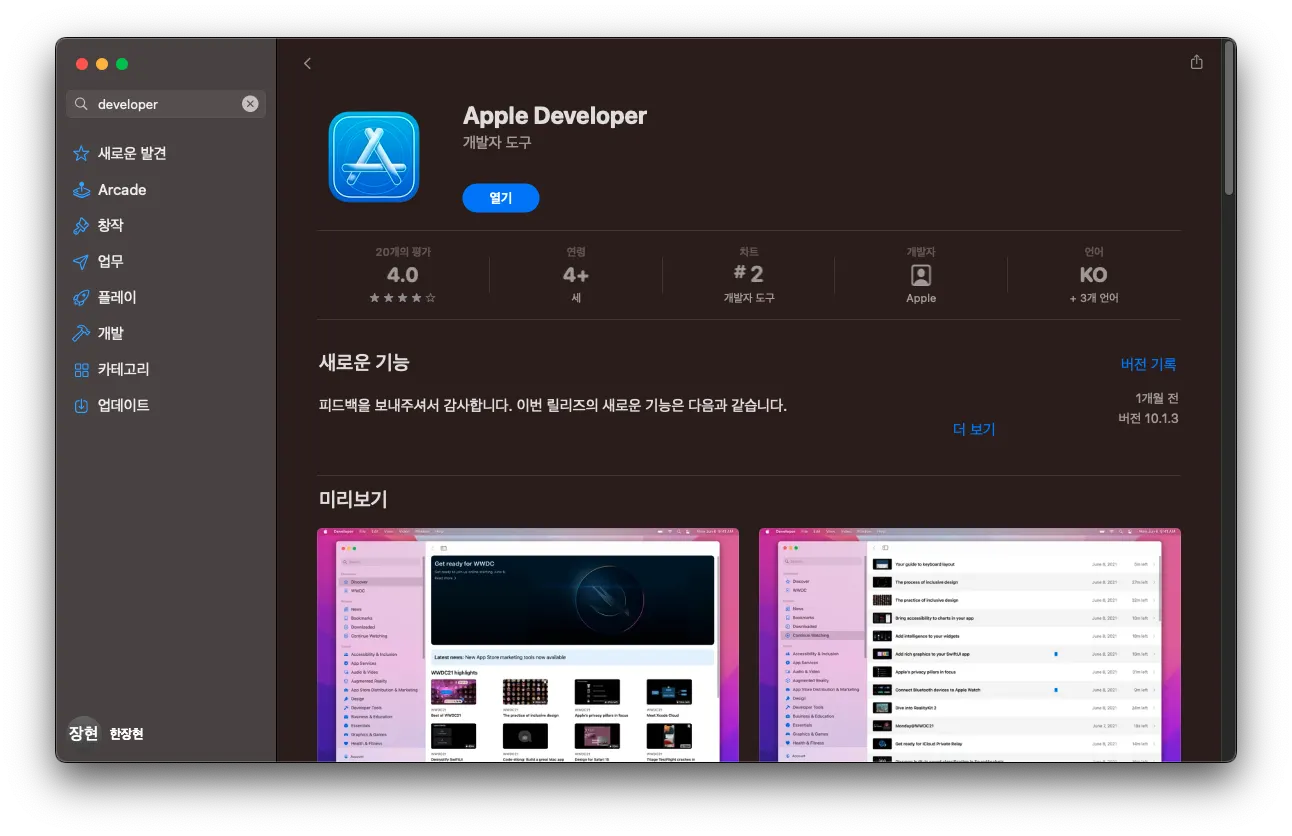Screen dimensions: 1292x836
Task: Click the Apple developer name text
Action: tap(921, 298)
